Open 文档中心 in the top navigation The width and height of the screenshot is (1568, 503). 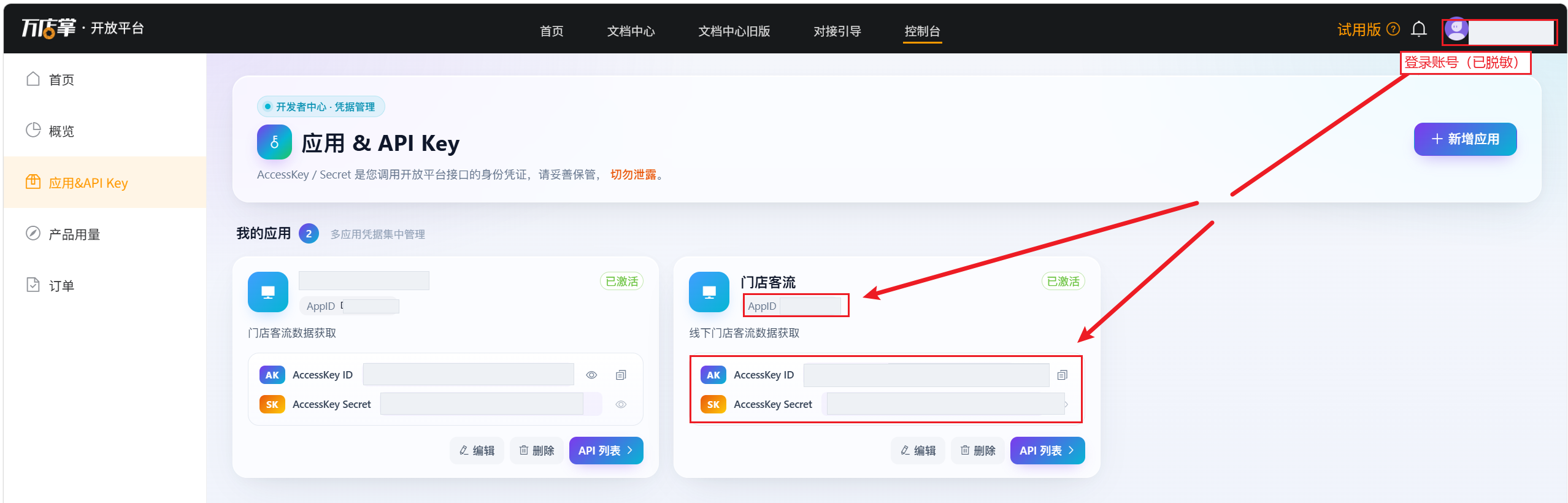click(x=631, y=31)
